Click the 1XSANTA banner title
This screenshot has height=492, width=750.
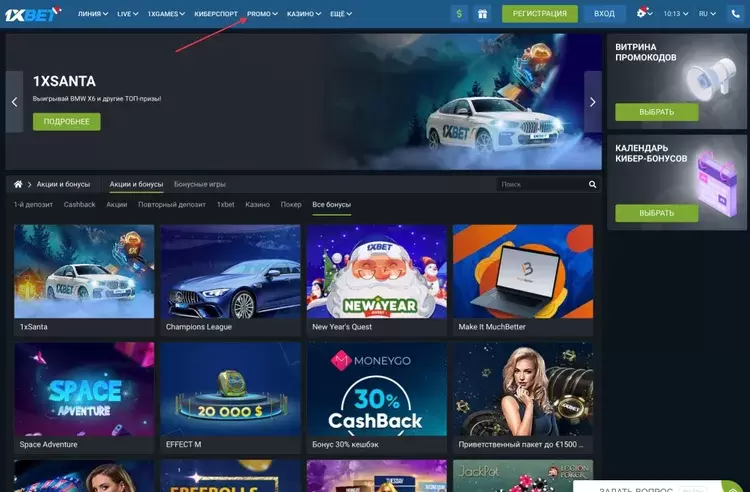pos(64,81)
